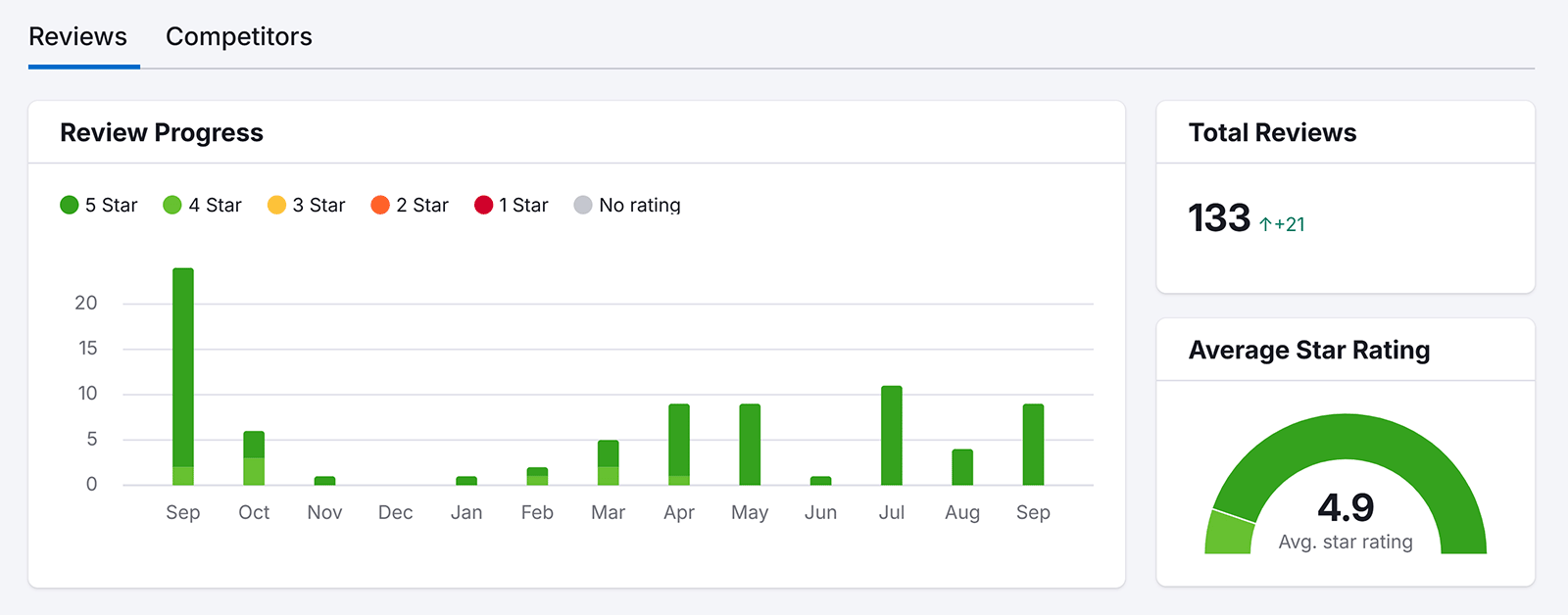Click the Oct bar in chart
Viewport: 1568px width, 615px height.
click(x=254, y=457)
